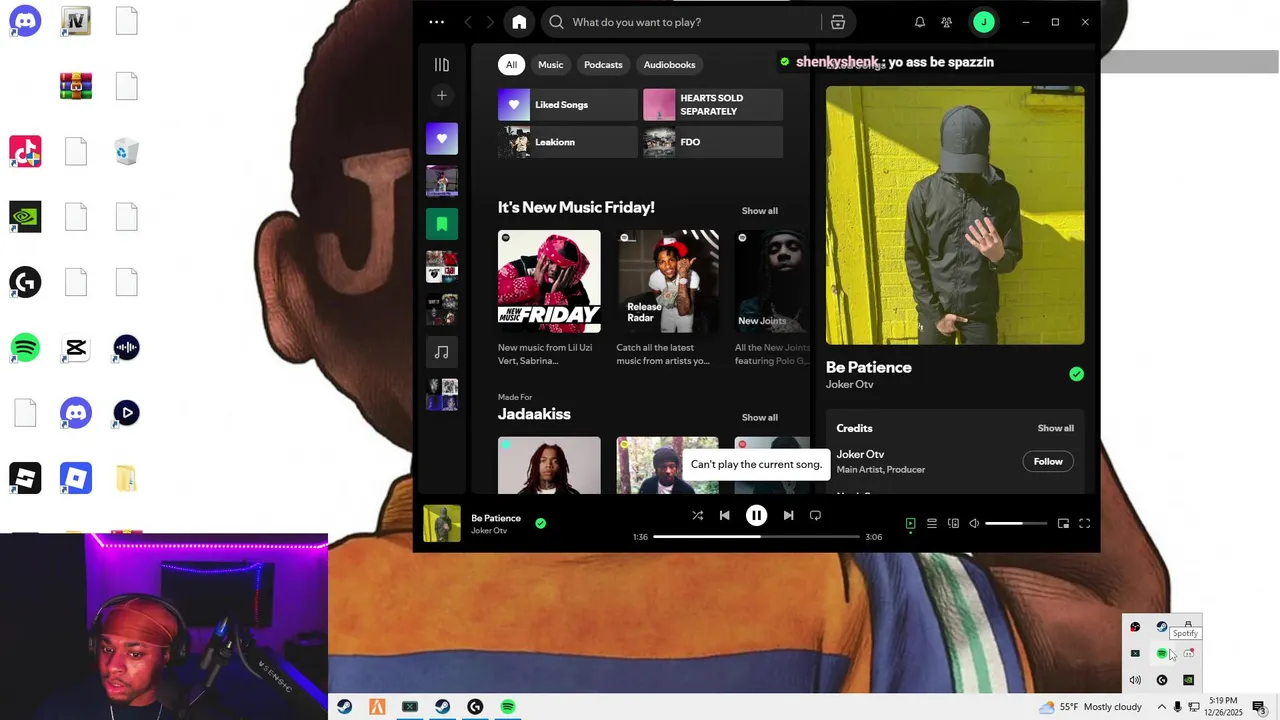Show all for Made For Jadaakiss
1280x720 pixels.
(x=759, y=418)
